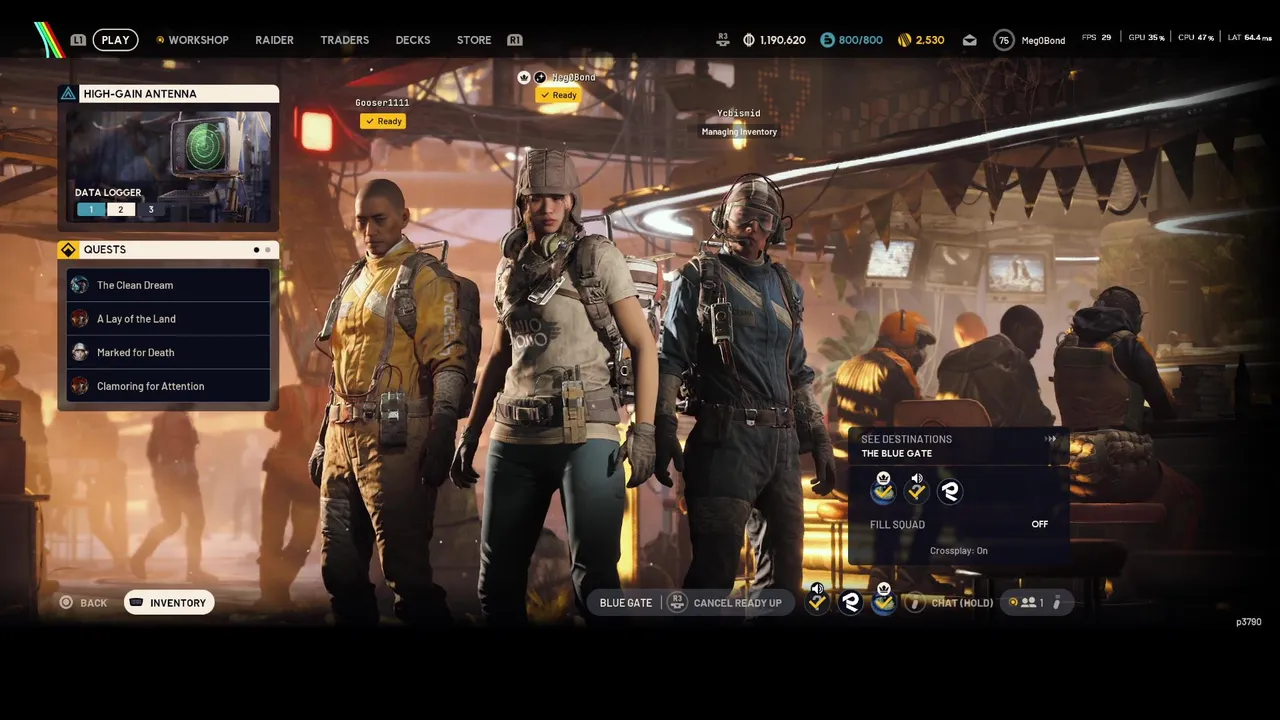This screenshot has width=1280, height=720.
Task: Click the Meg0Bond profile name in top bar
Action: point(1043,40)
